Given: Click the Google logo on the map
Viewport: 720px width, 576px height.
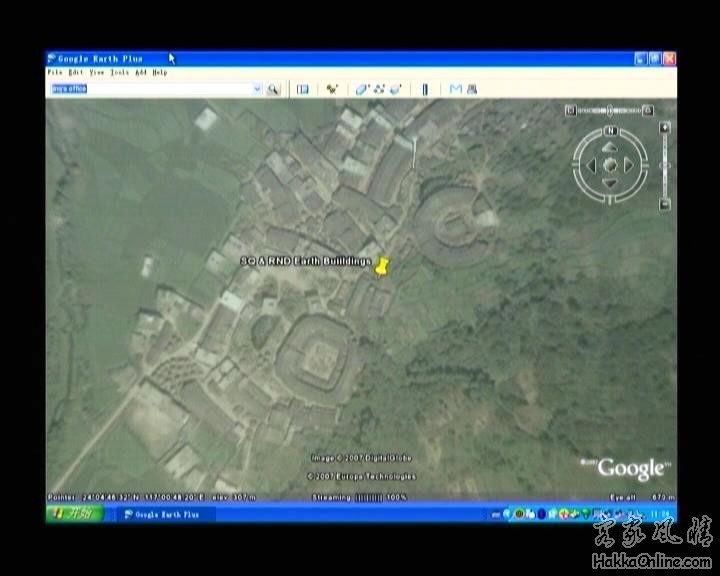Looking at the screenshot, I should 631,469.
